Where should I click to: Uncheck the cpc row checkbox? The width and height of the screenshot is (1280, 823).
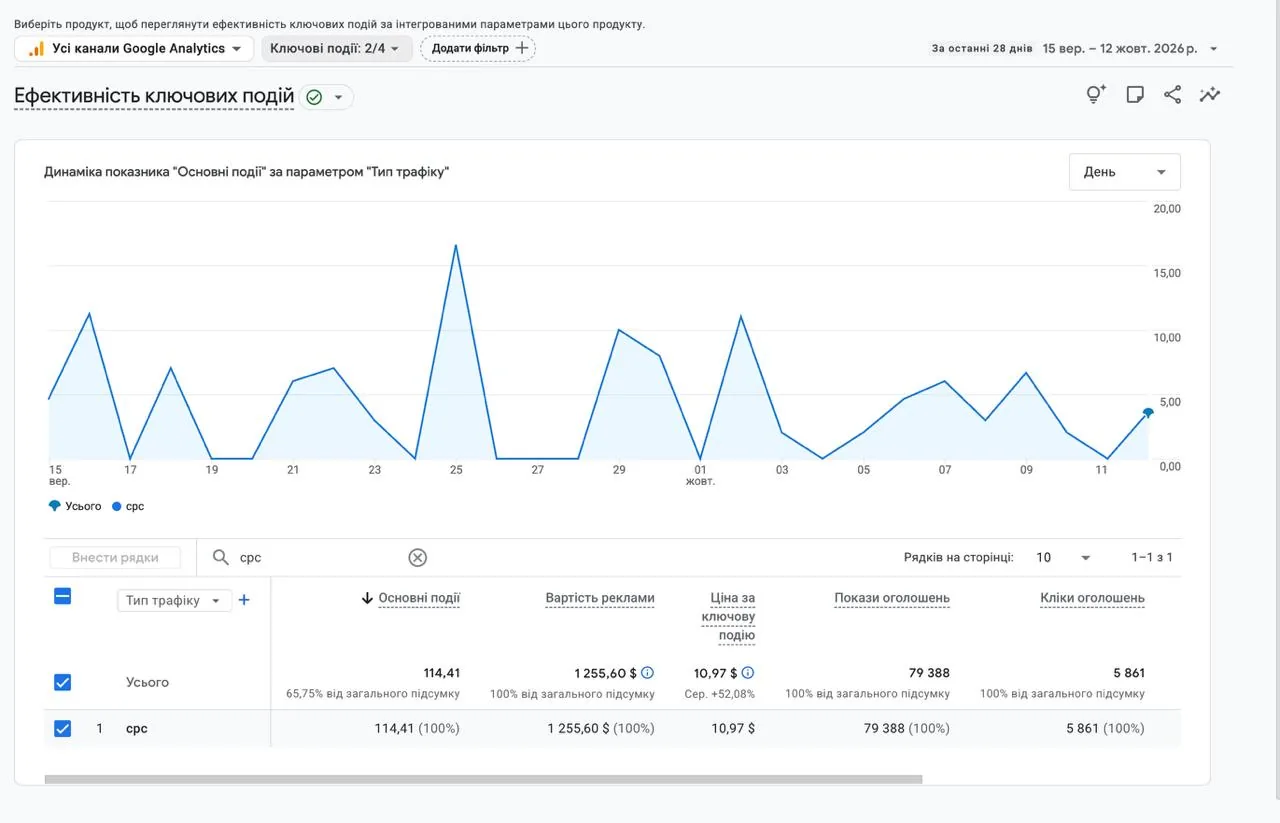[x=62, y=729]
